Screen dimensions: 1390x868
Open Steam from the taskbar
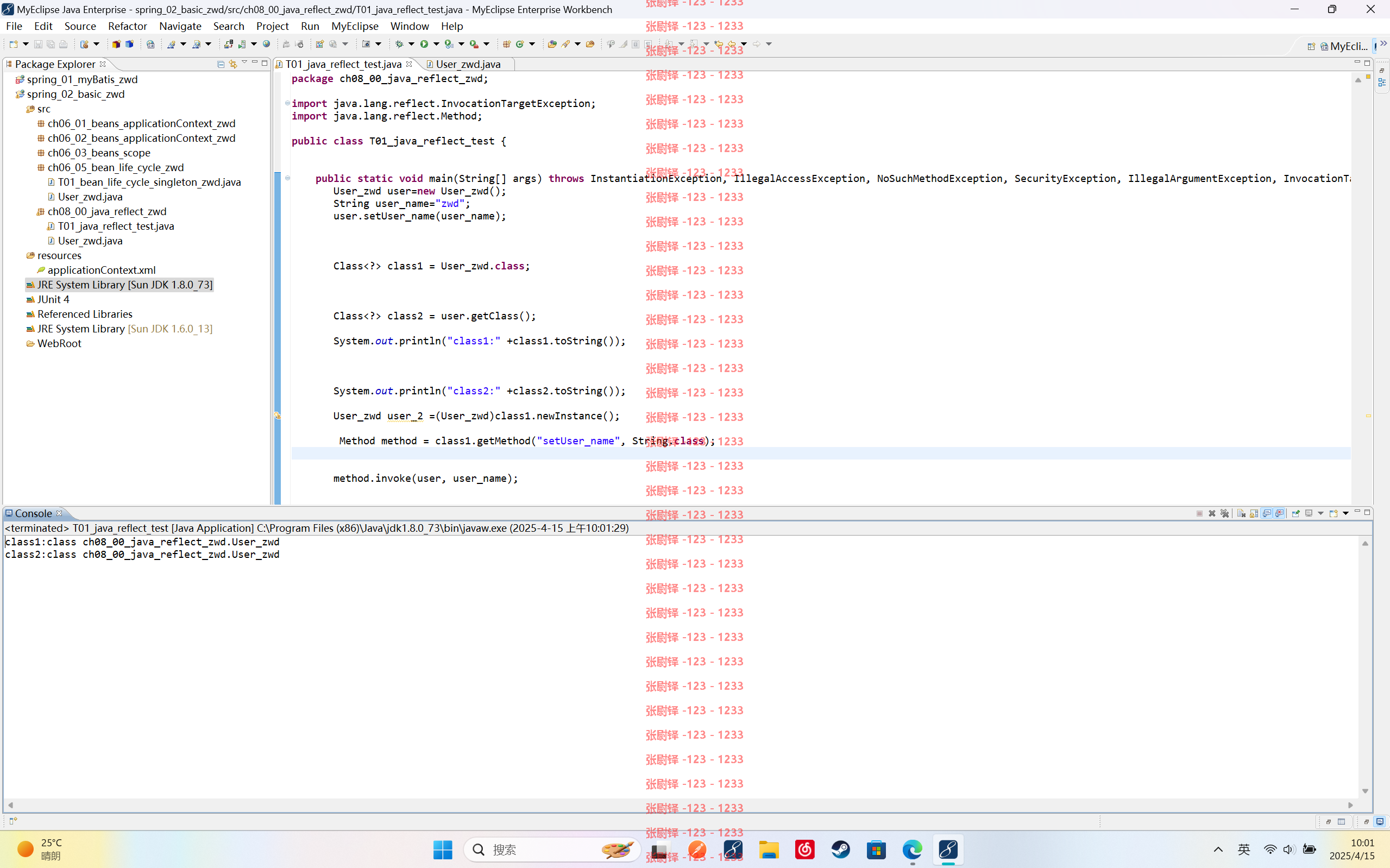point(841,850)
